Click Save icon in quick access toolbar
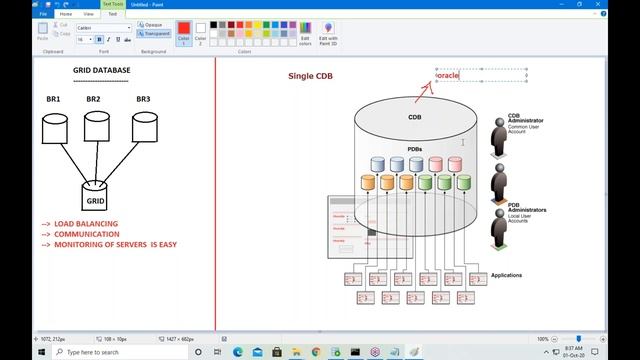The width and height of the screenshot is (640, 360). 48,4
